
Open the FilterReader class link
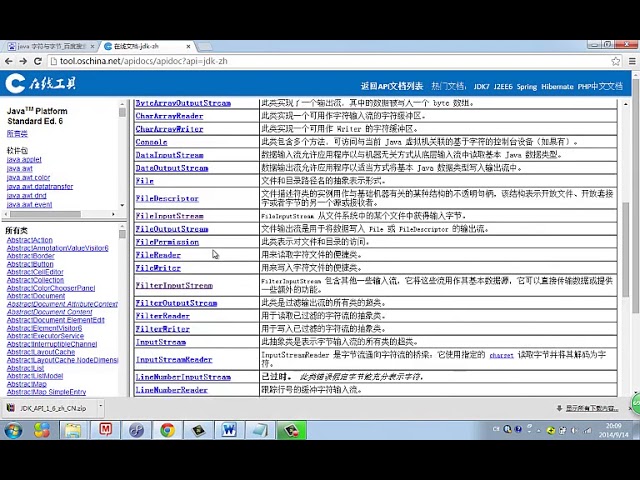162,316
